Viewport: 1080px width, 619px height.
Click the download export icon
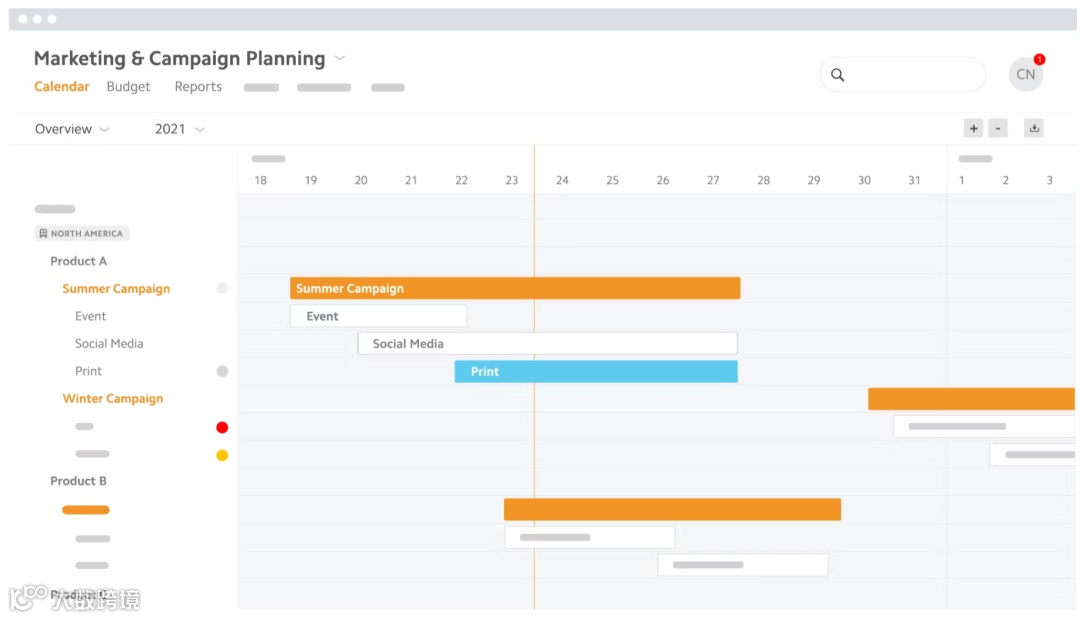coord(1034,128)
